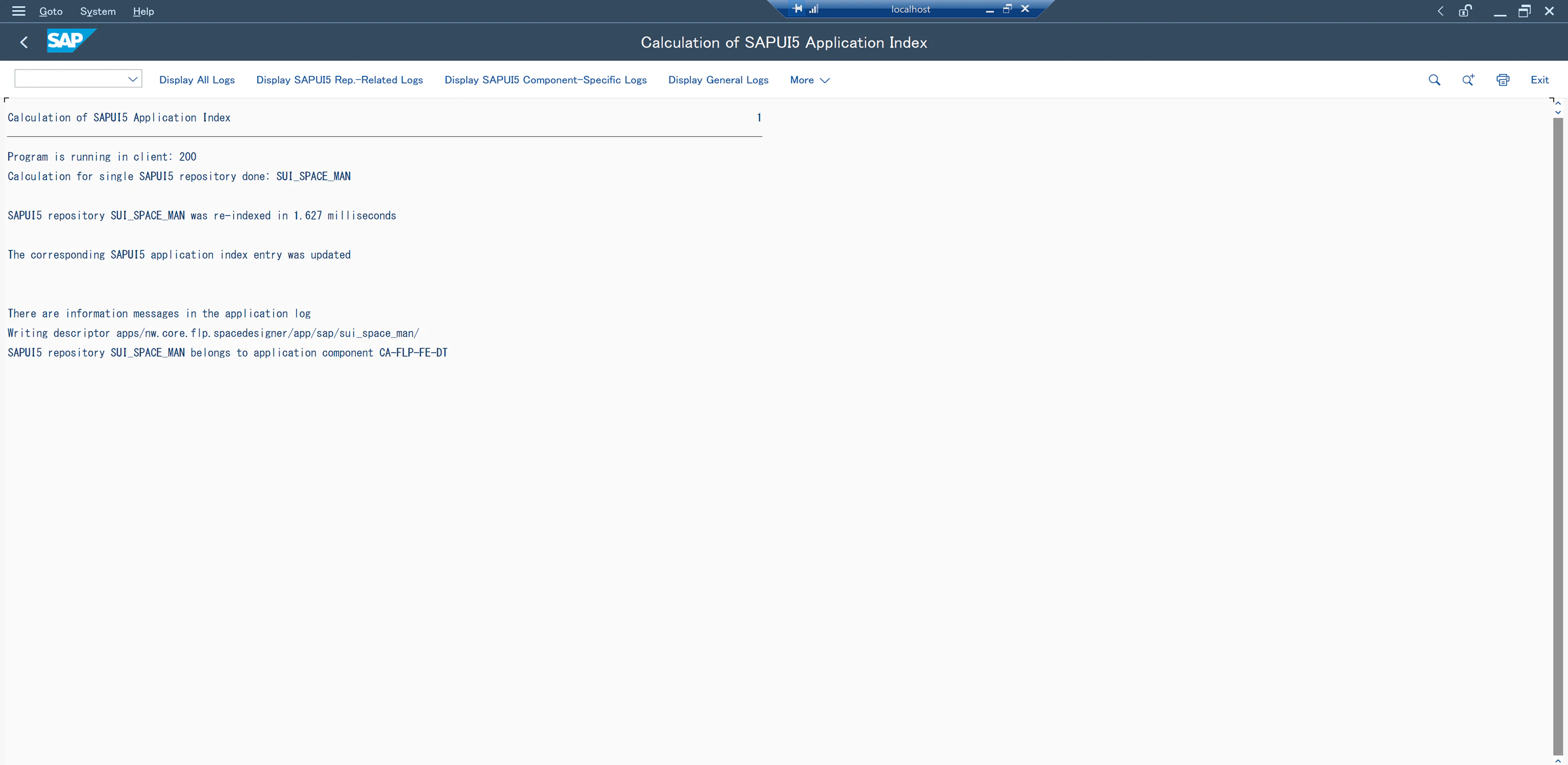
Task: Open the Find search icon
Action: click(x=1434, y=80)
